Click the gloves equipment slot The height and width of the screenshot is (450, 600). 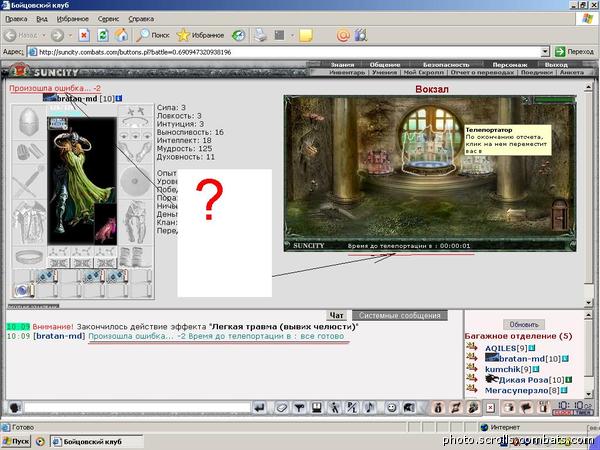(x=29, y=152)
